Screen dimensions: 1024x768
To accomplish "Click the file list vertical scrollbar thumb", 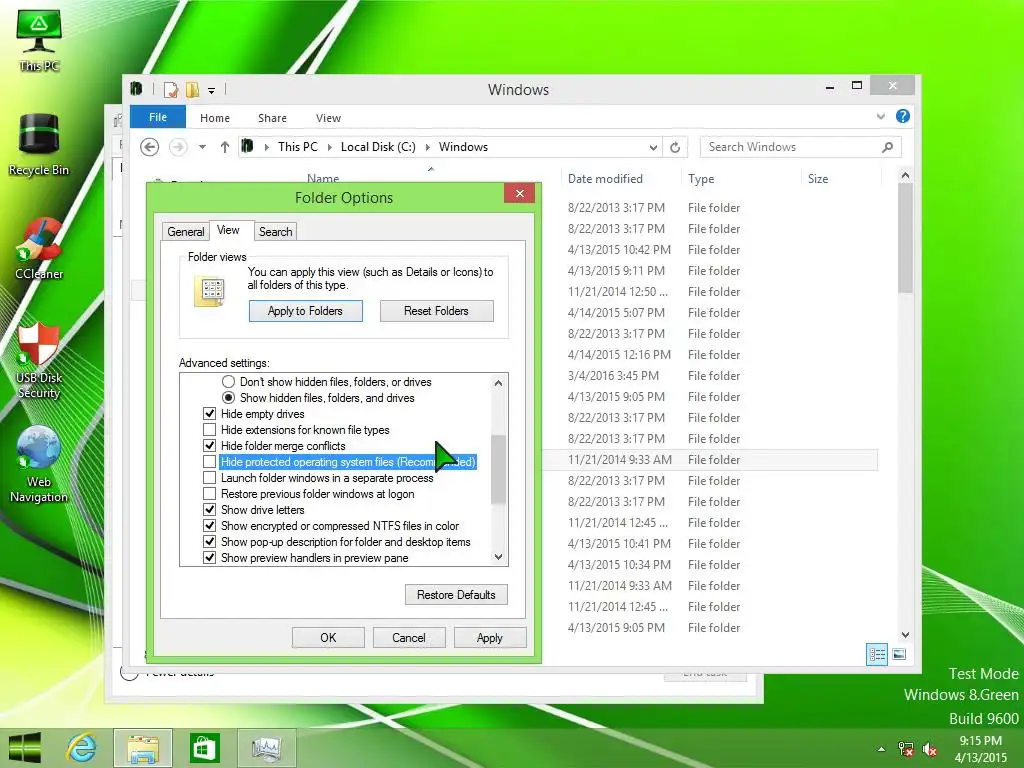I will [x=905, y=238].
